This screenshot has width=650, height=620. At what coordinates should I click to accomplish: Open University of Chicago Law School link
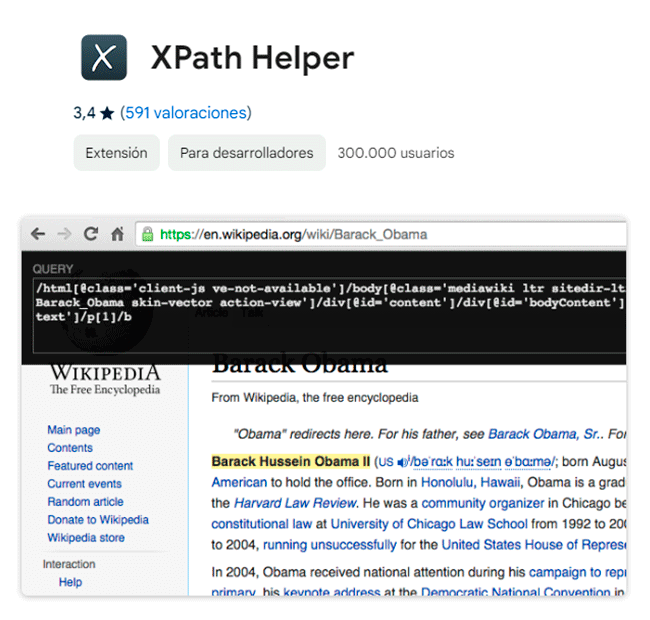coord(429,524)
